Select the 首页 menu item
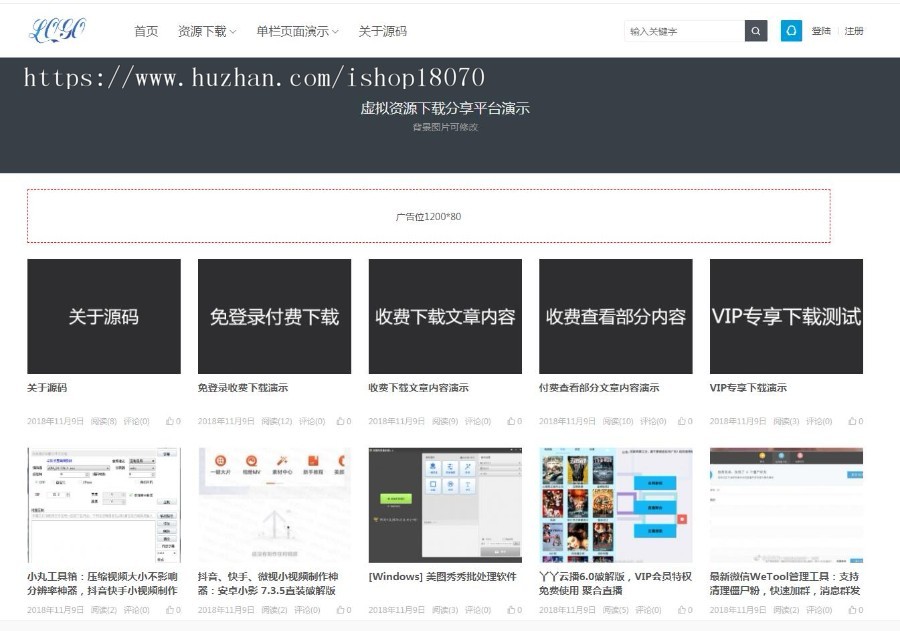900x631 pixels. pos(145,30)
